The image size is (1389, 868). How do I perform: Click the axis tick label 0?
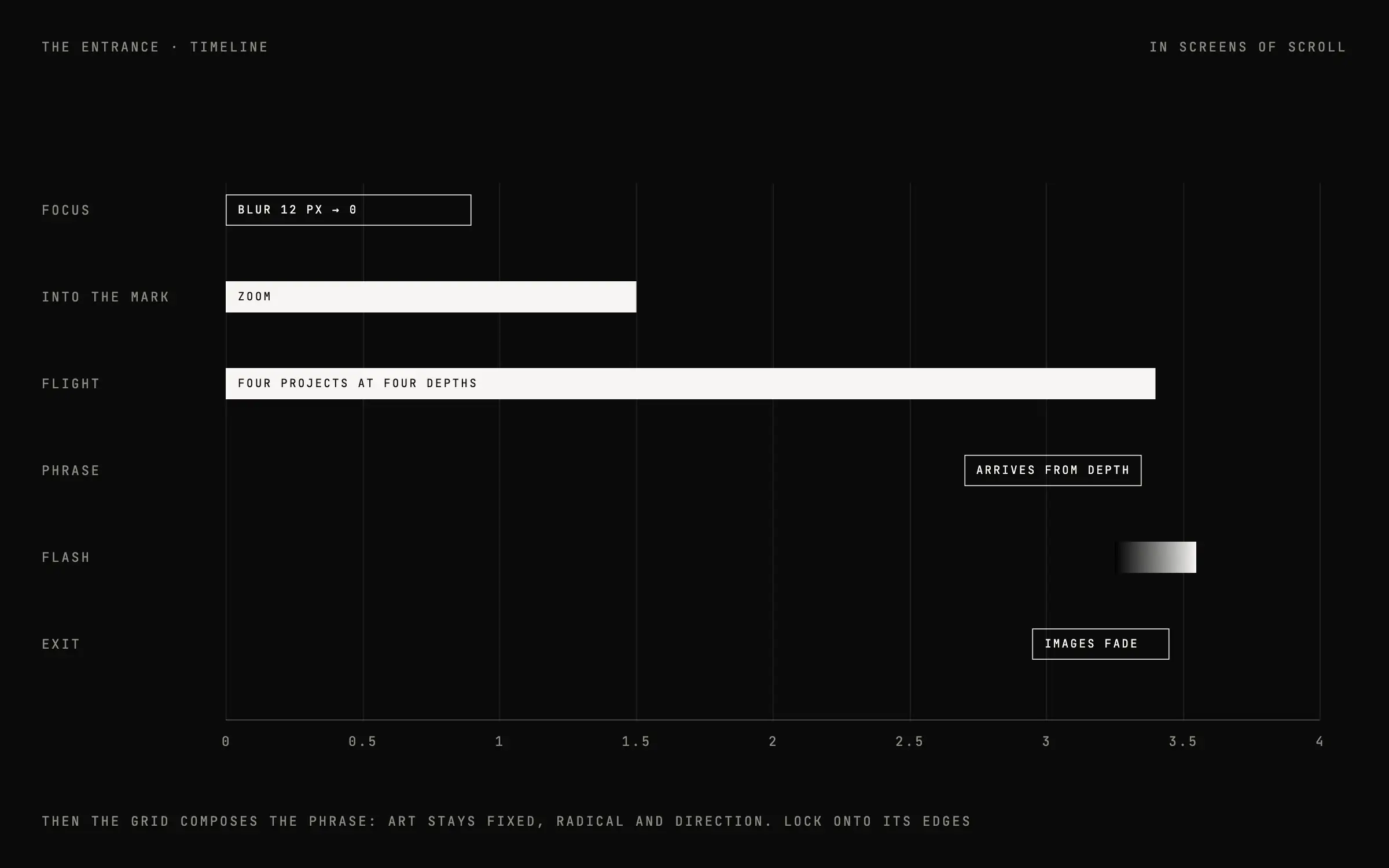pos(226,741)
